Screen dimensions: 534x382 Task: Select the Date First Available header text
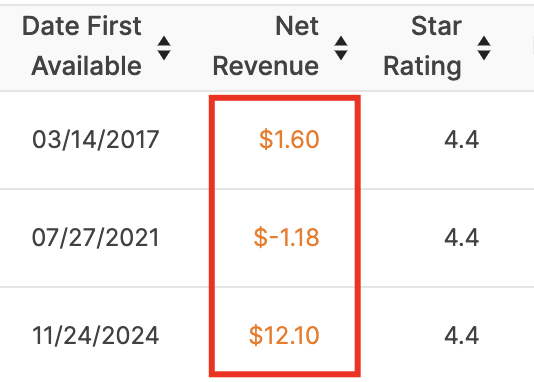pos(82,46)
